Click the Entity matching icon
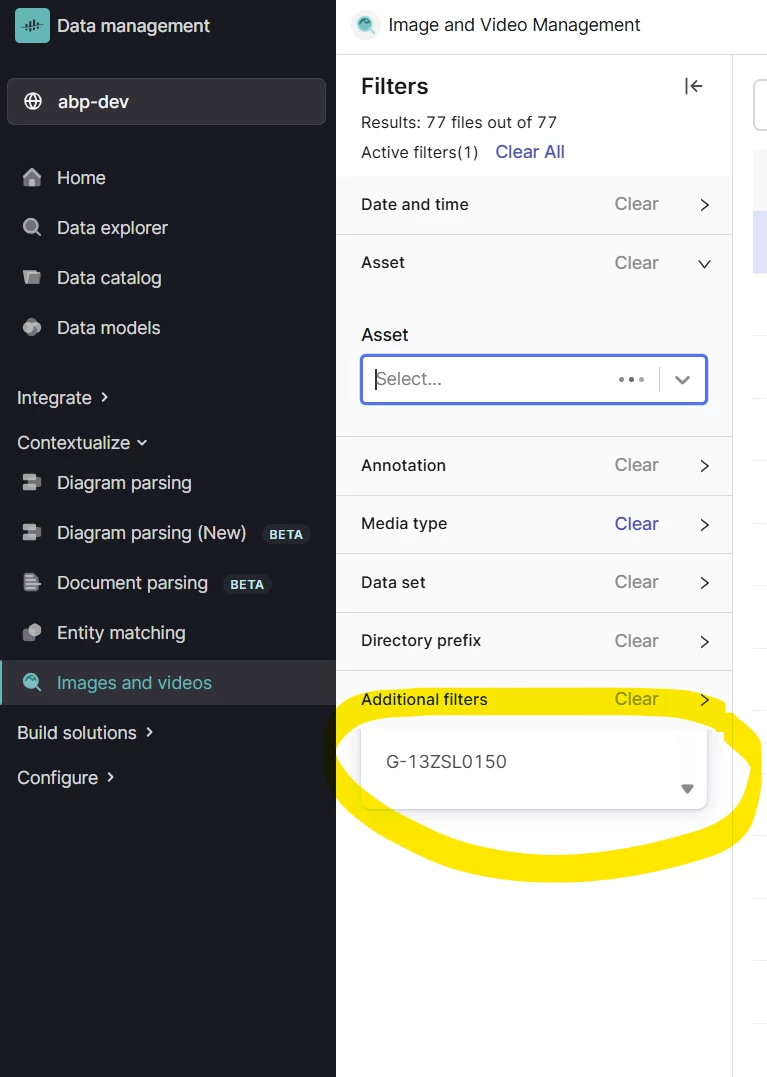 (x=32, y=633)
